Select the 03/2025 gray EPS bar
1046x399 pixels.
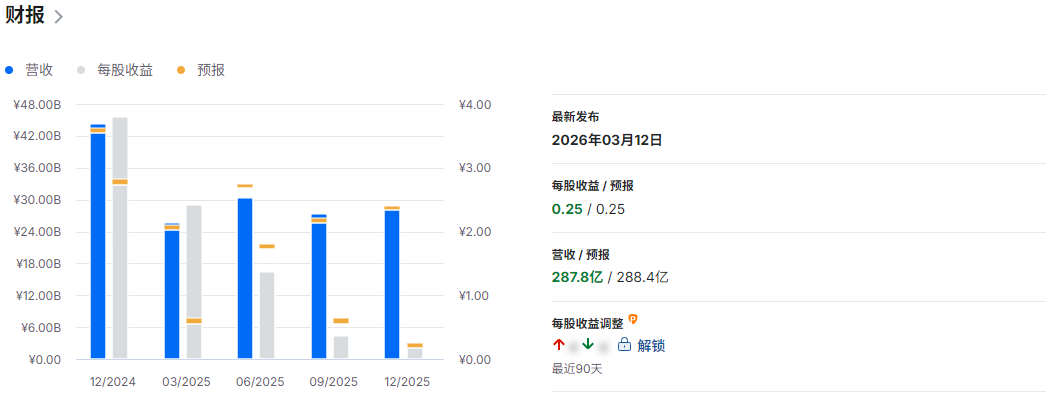pyautogui.click(x=194, y=282)
